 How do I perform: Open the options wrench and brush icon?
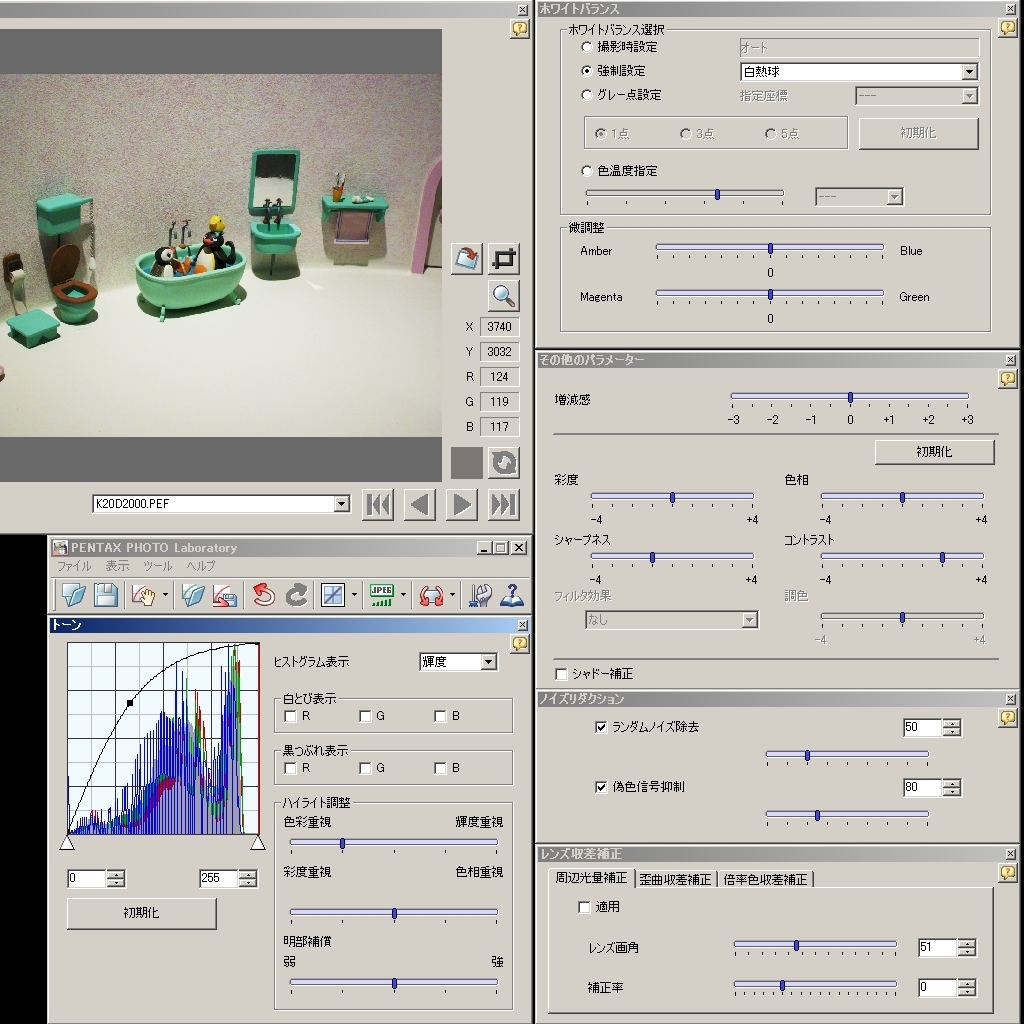point(480,594)
